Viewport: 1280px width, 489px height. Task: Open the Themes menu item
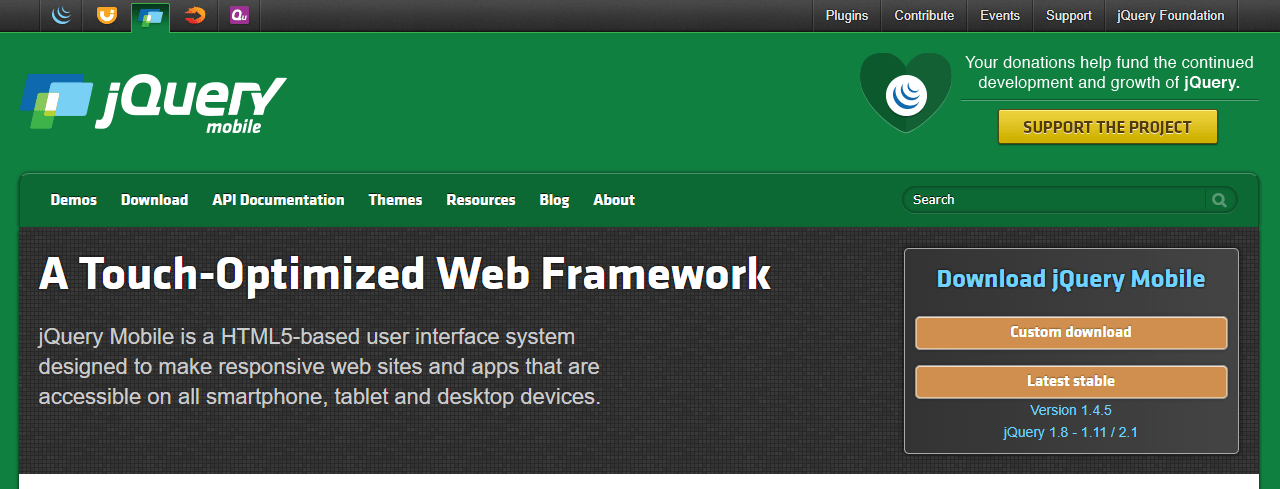(395, 200)
